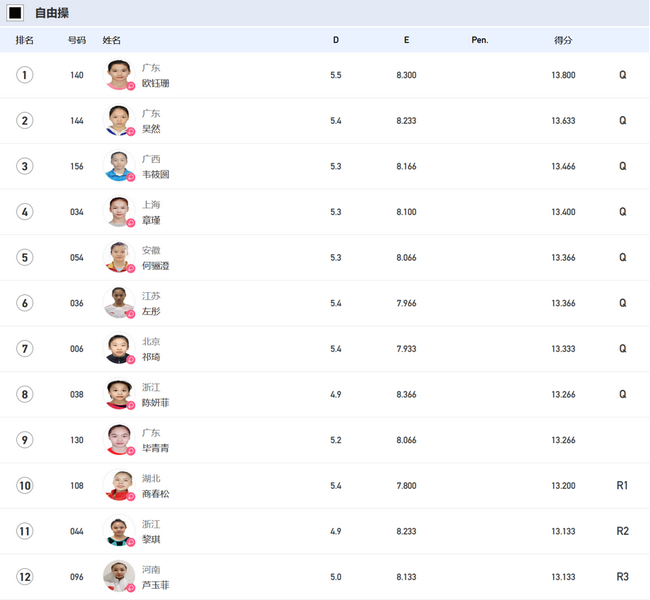Click the name 欧钰珊
The image size is (650, 600).
point(155,83)
